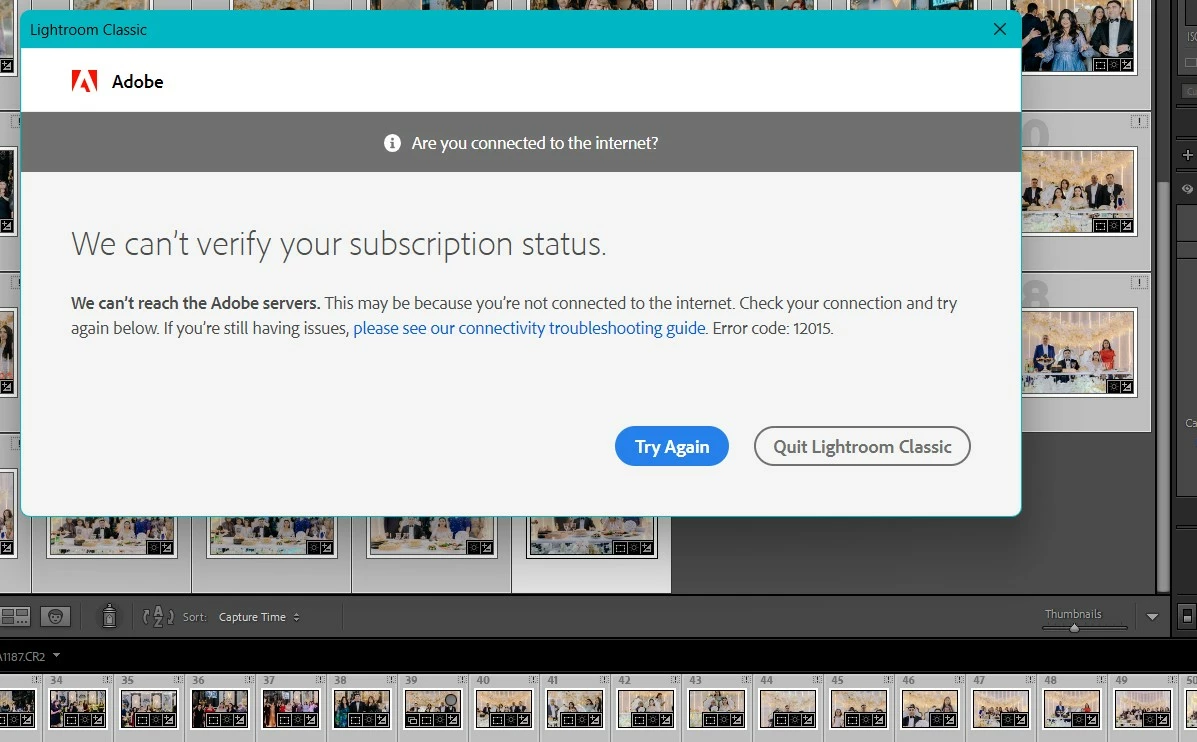Click crop badge on filmstrip photo 38
This screenshot has height=742, width=1197.
coord(356,720)
